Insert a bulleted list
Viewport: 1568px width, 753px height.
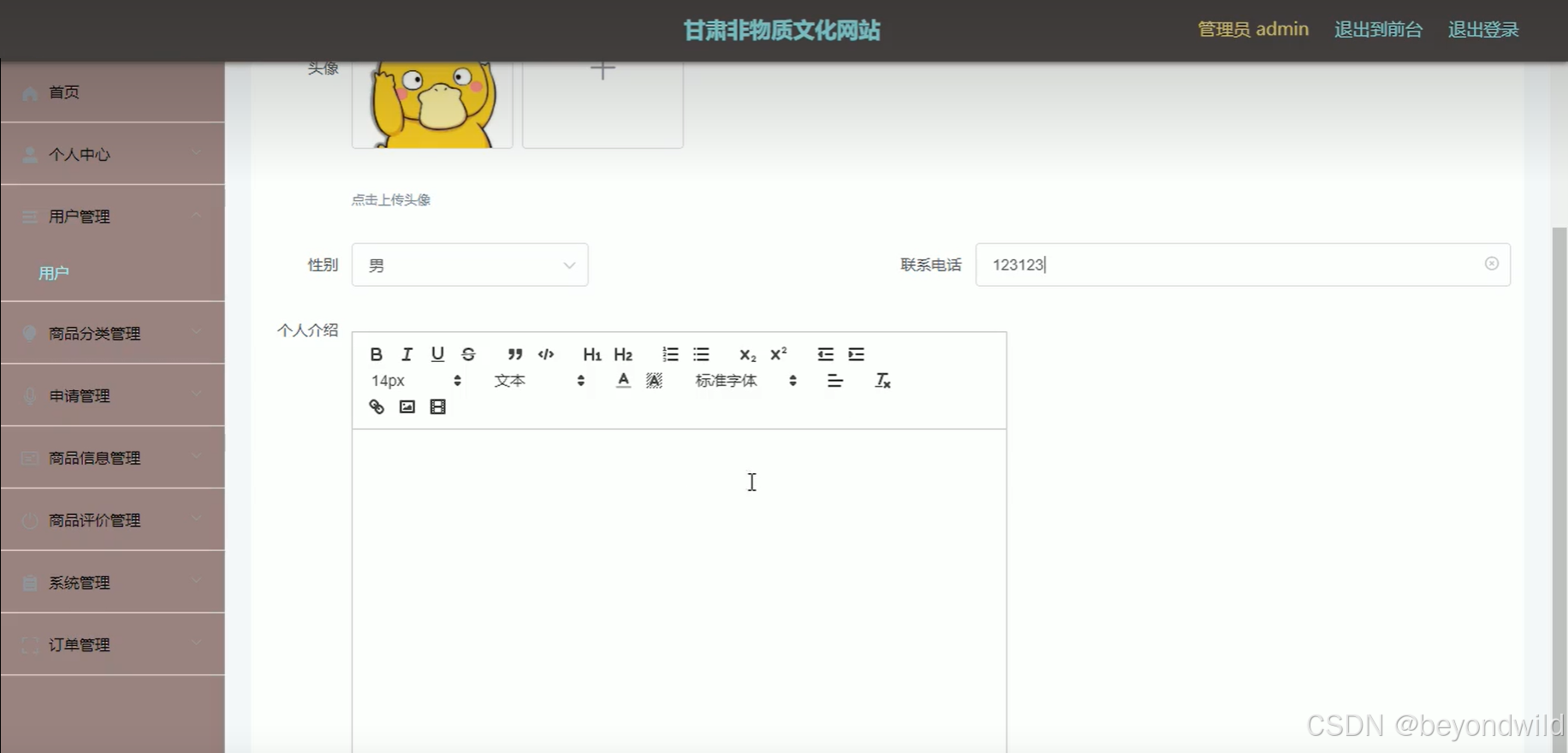click(x=701, y=354)
